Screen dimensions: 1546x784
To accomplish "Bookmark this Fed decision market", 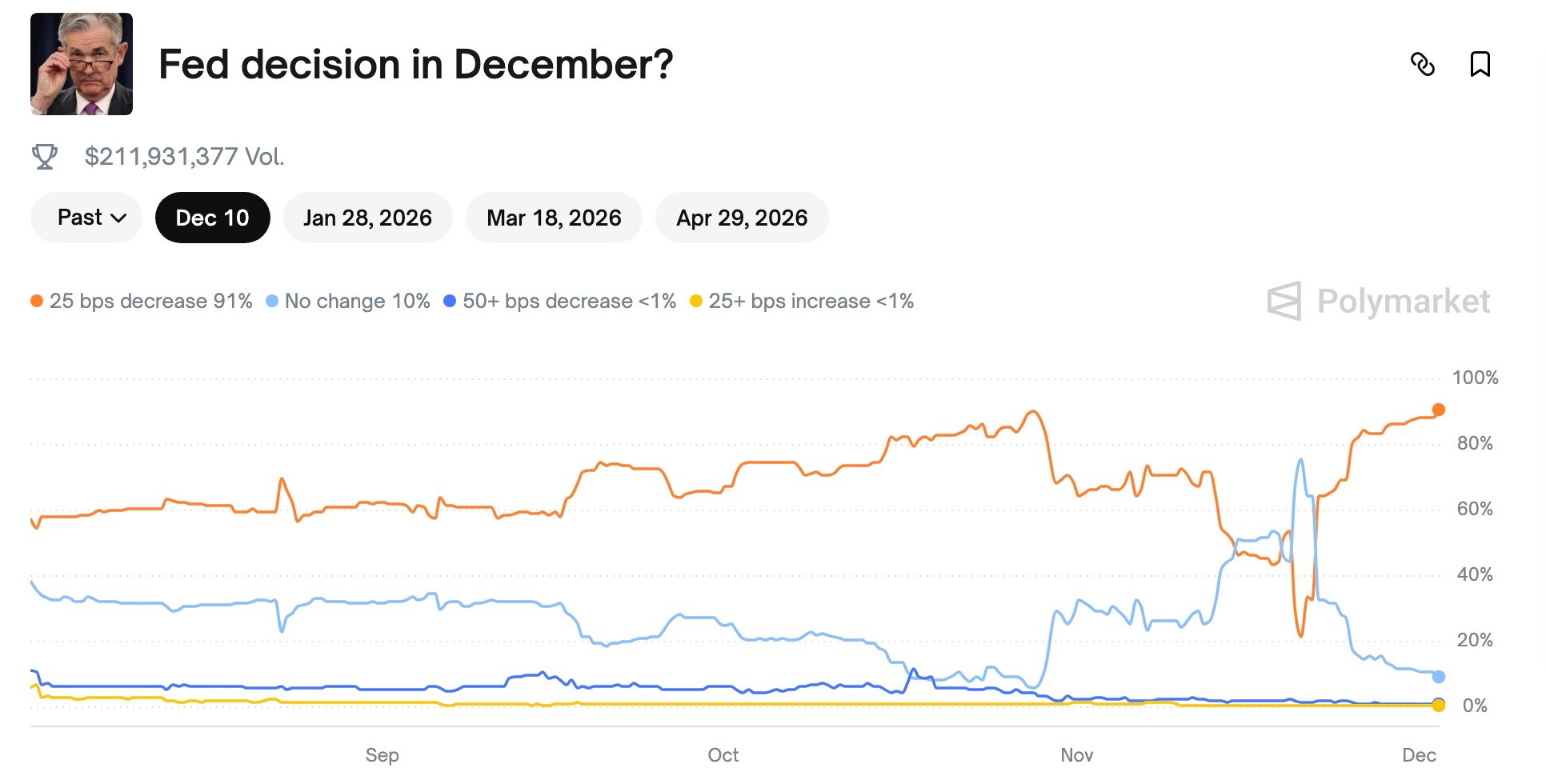I will 1480,64.
